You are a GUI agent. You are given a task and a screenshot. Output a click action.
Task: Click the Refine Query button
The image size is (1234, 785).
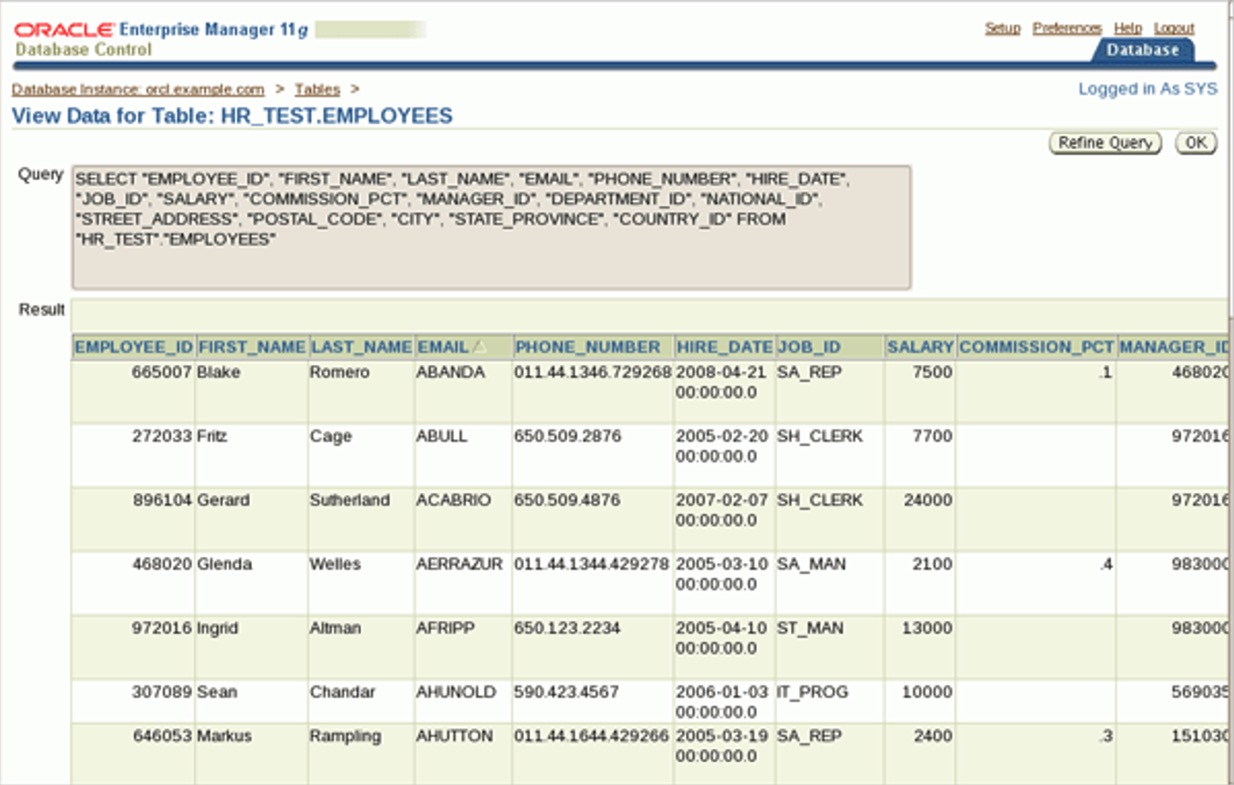(1105, 143)
